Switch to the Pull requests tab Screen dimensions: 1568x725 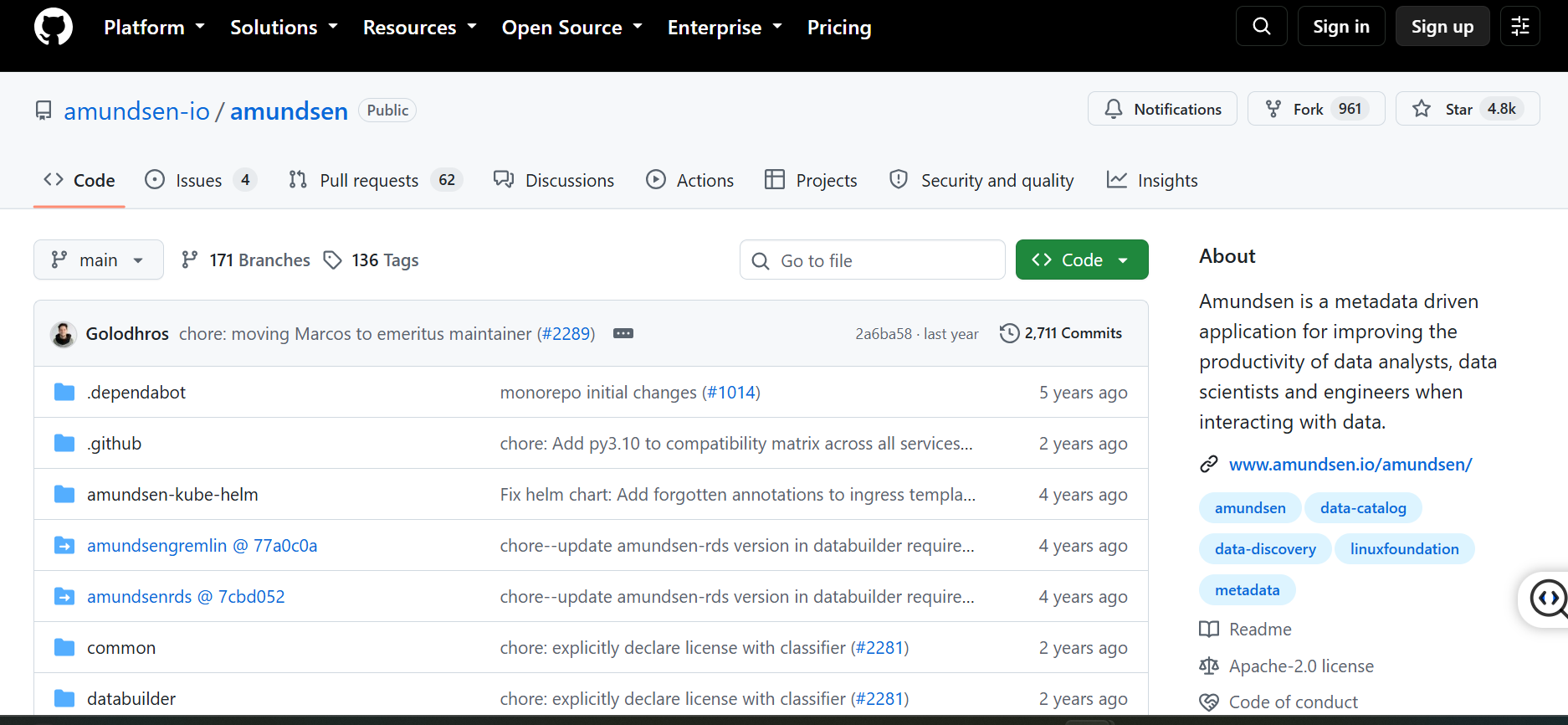click(x=376, y=180)
